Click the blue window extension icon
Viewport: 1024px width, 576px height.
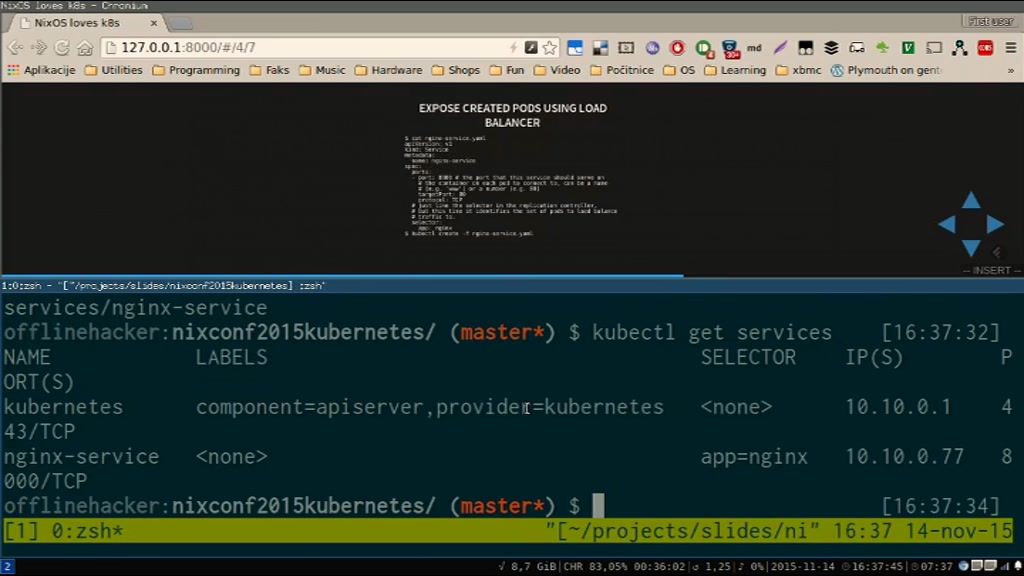pos(575,48)
